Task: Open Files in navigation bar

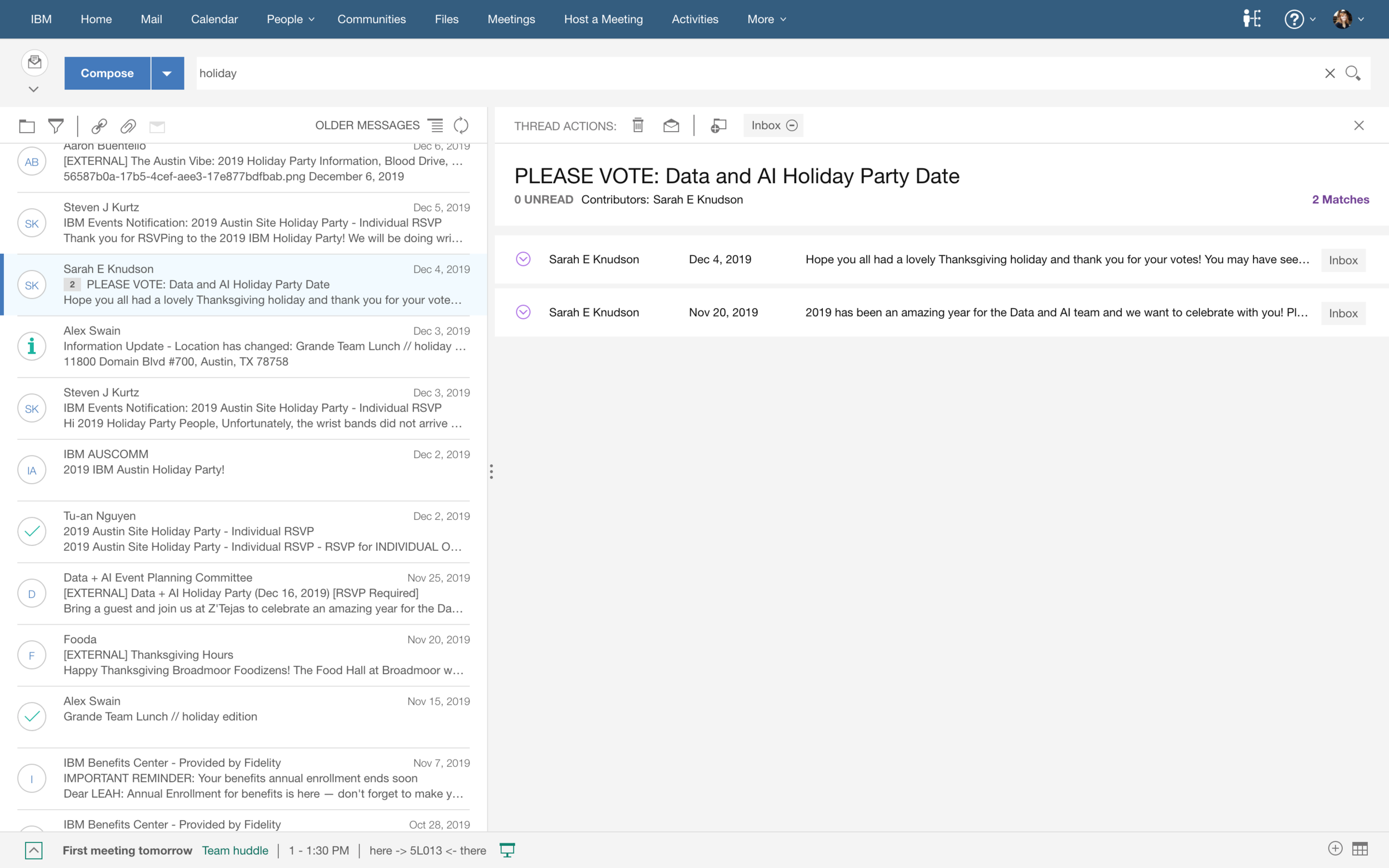Action: [447, 19]
